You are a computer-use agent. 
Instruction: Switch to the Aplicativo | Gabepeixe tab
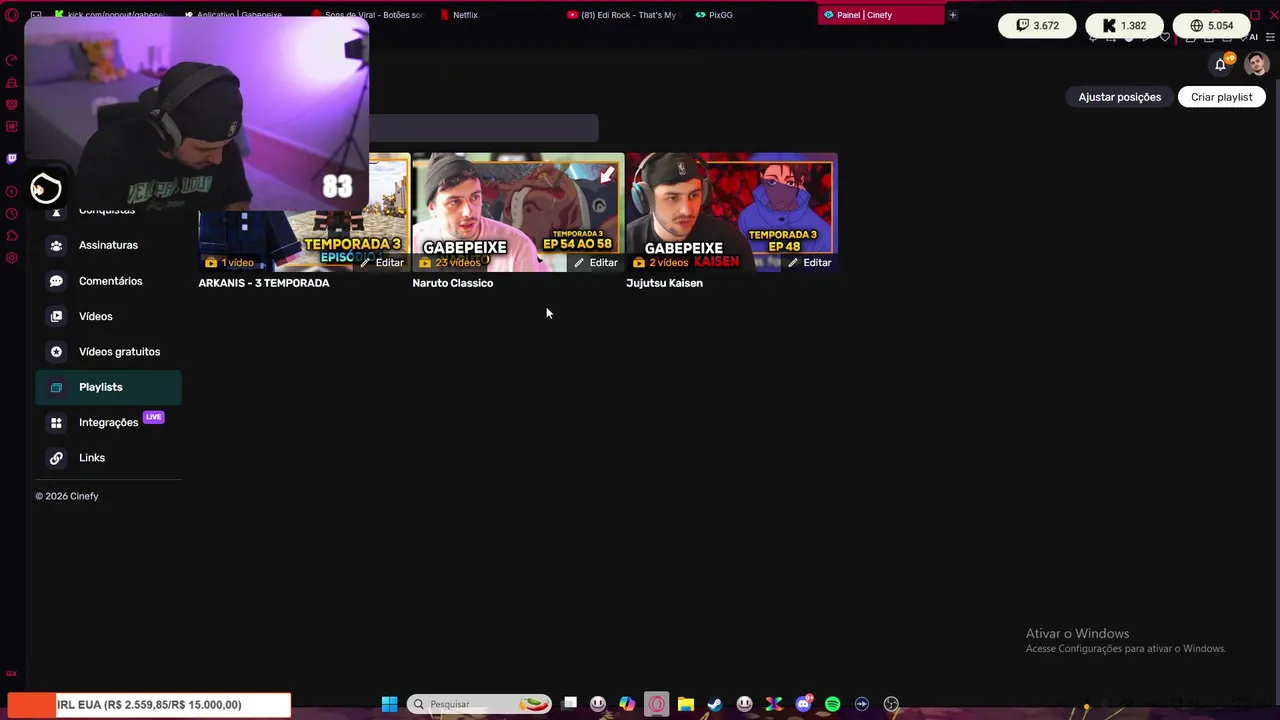[x=235, y=15]
